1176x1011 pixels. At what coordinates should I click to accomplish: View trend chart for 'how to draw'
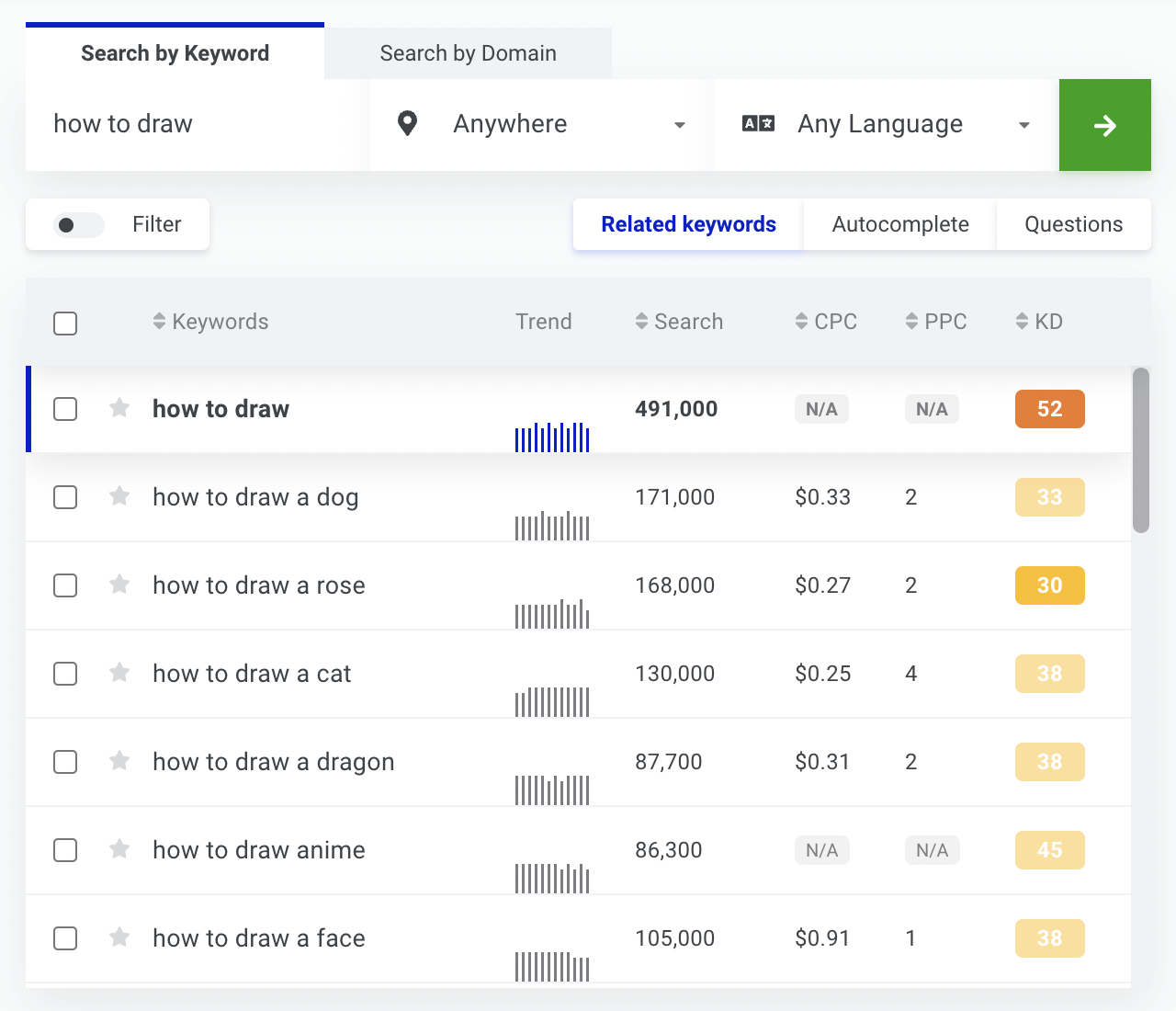pyautogui.click(x=552, y=437)
